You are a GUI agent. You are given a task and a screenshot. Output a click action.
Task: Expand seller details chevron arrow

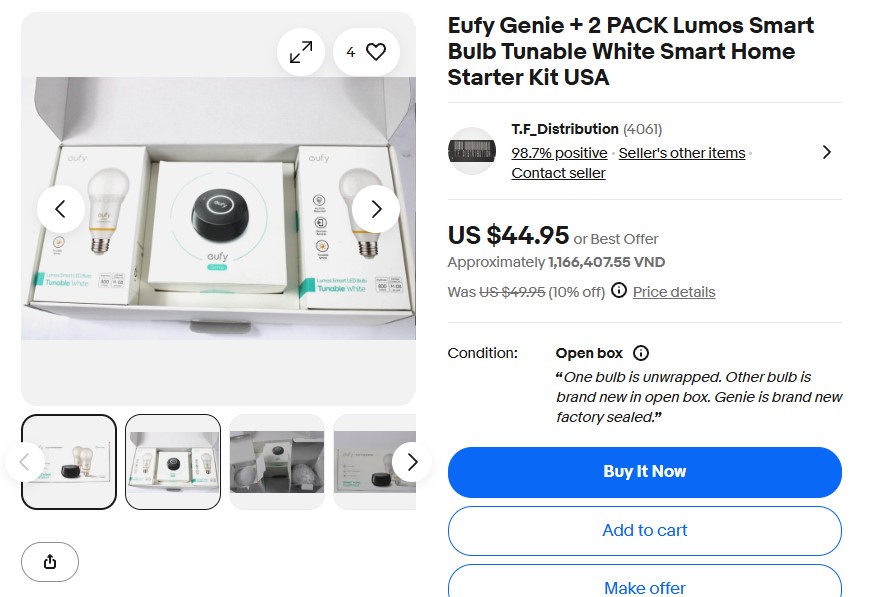tap(826, 152)
